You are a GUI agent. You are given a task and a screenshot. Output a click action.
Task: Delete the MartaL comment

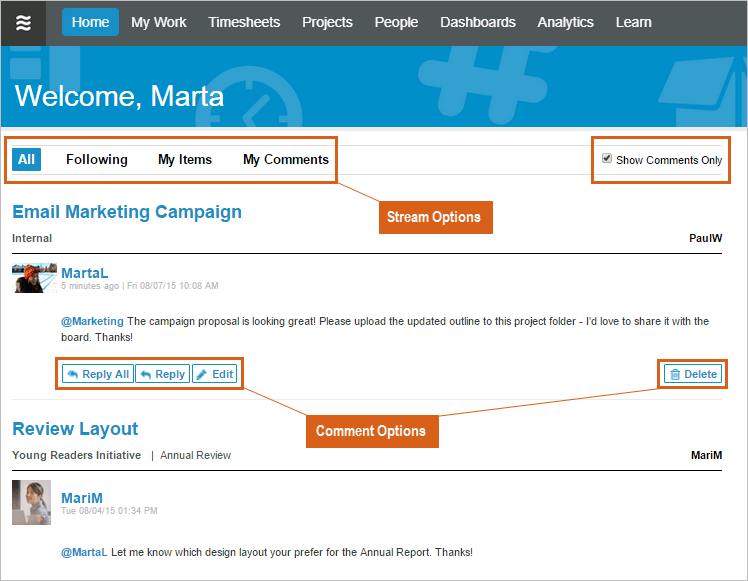pos(692,374)
